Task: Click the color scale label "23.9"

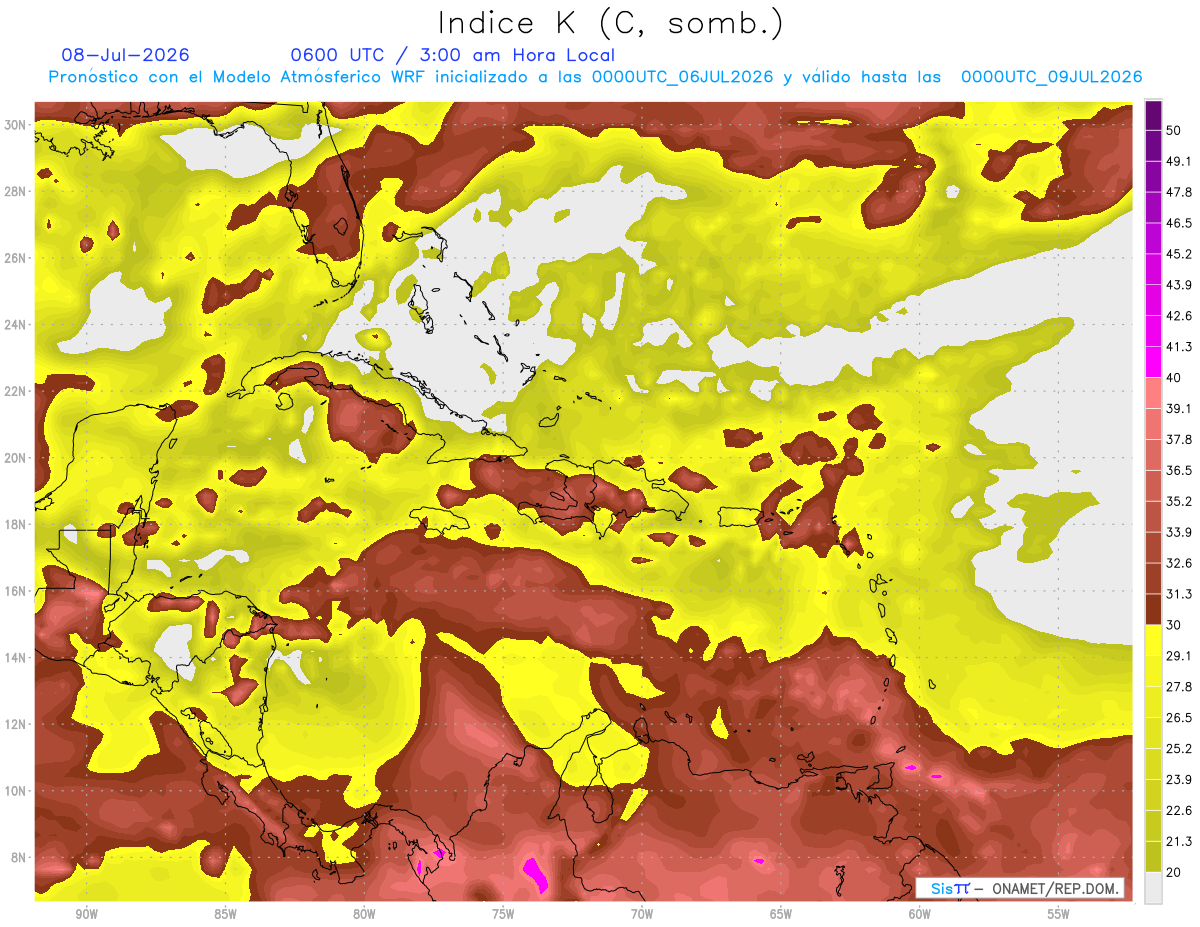Action: (x=1179, y=780)
